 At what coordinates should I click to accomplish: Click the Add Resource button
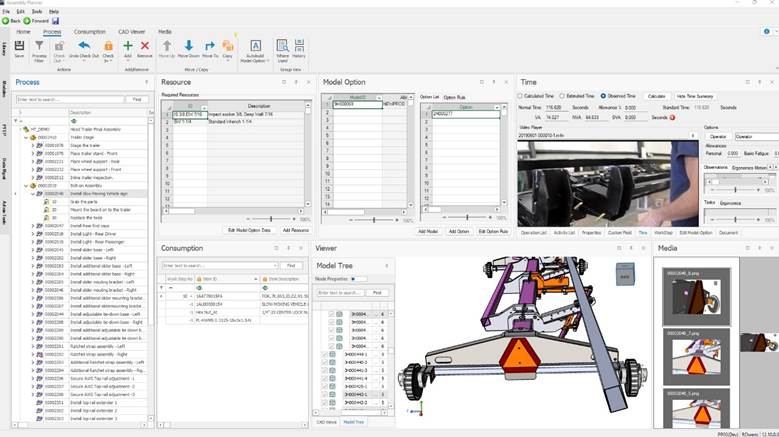(295, 230)
